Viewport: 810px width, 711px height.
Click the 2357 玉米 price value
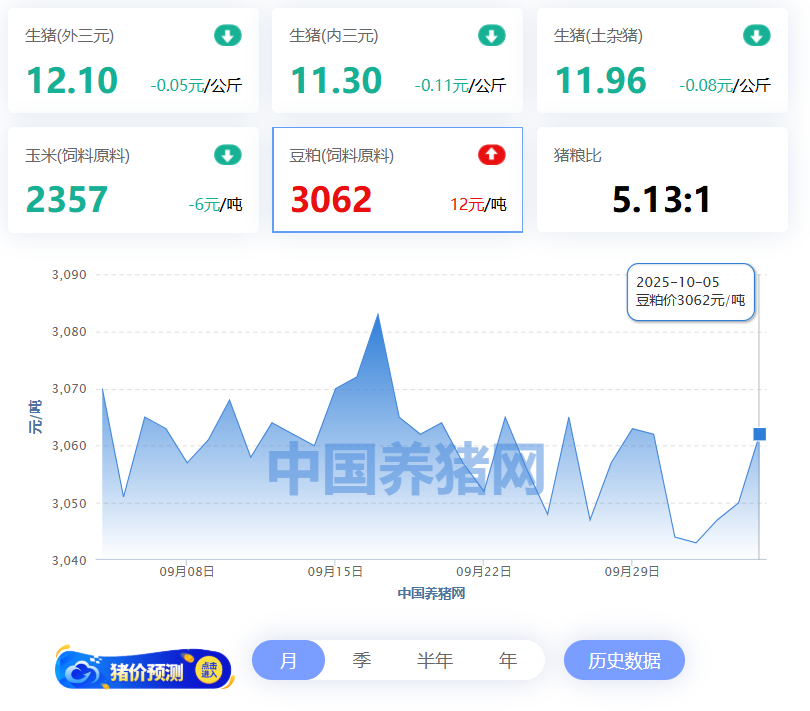[x=67, y=200]
